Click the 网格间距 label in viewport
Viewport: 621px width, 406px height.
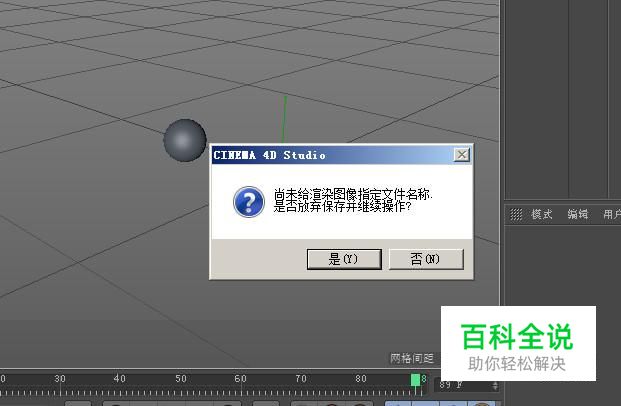click(412, 358)
